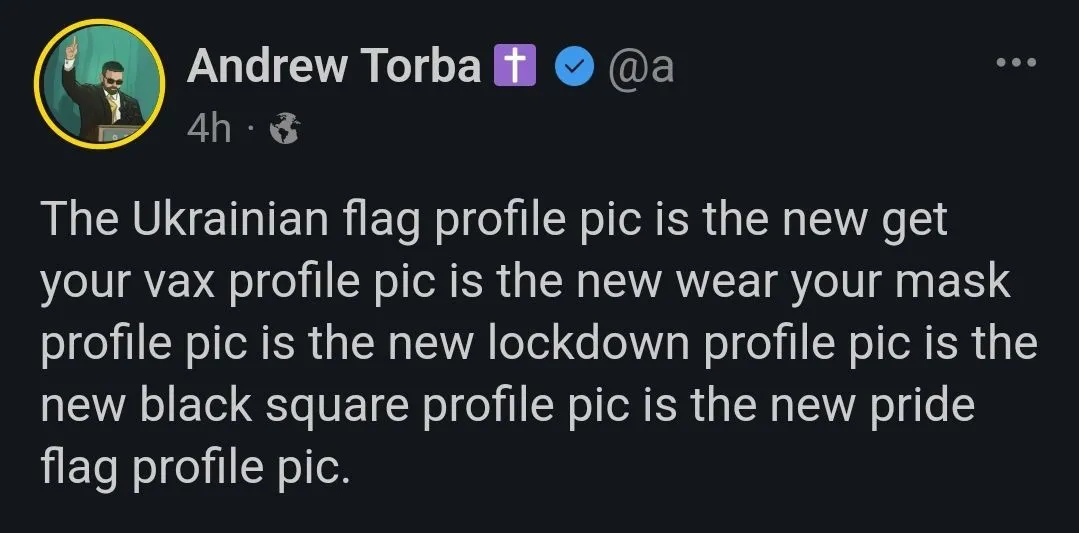Click the 4h post timestamp

(x=209, y=128)
